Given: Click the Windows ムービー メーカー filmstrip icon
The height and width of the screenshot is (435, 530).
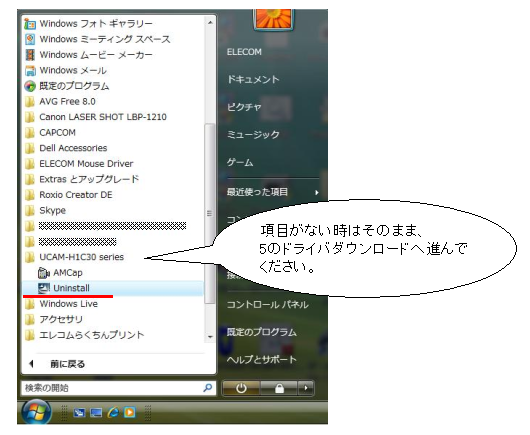Looking at the screenshot, I should (30, 55).
